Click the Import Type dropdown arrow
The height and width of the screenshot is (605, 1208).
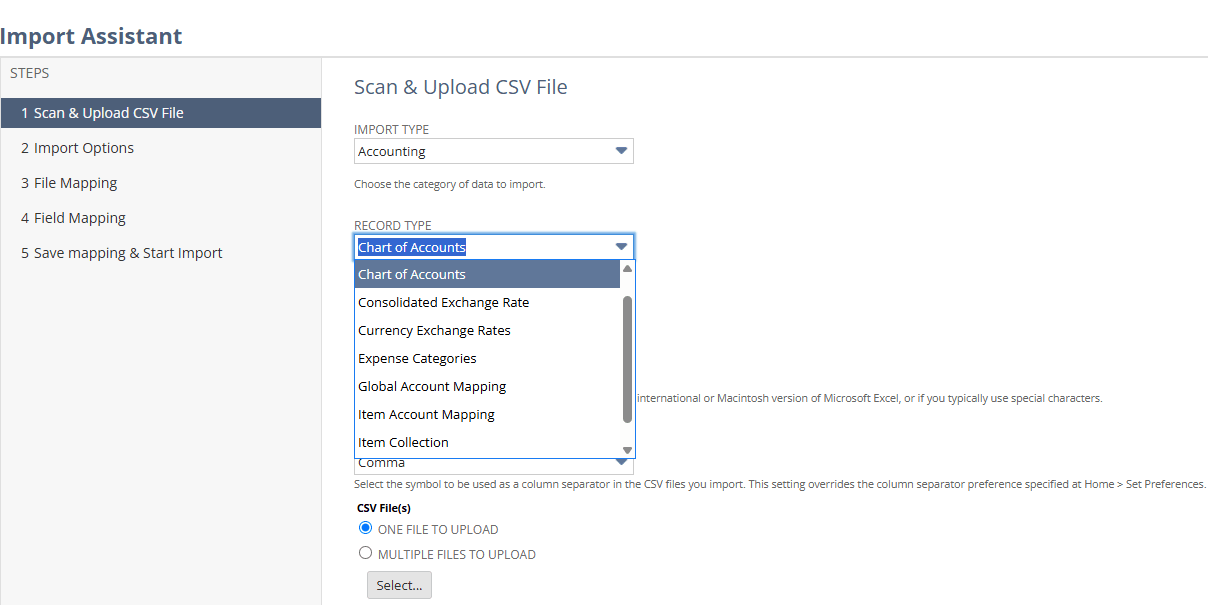click(621, 151)
